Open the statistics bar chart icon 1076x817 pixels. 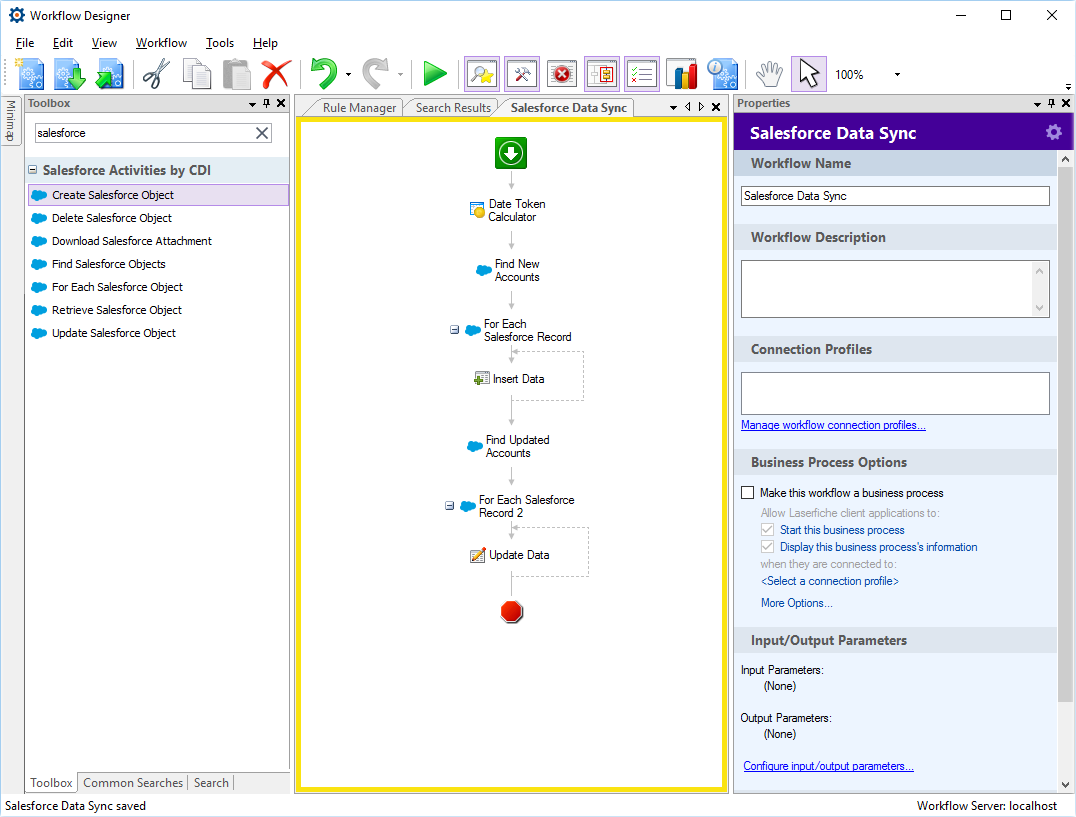[x=681, y=74]
